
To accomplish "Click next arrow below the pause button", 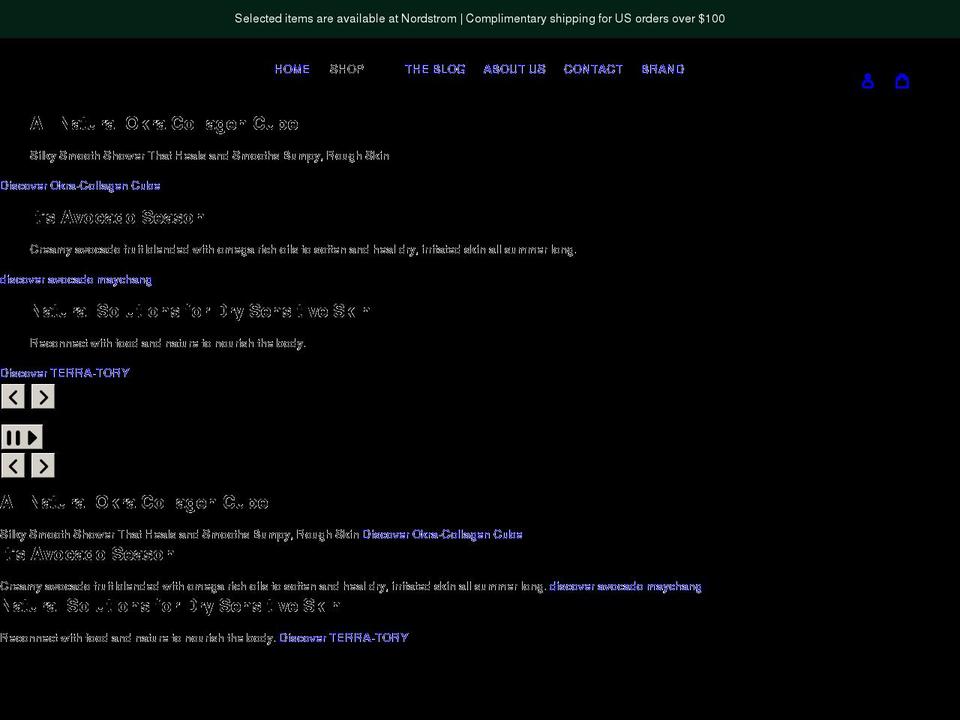I will click(x=43, y=466).
